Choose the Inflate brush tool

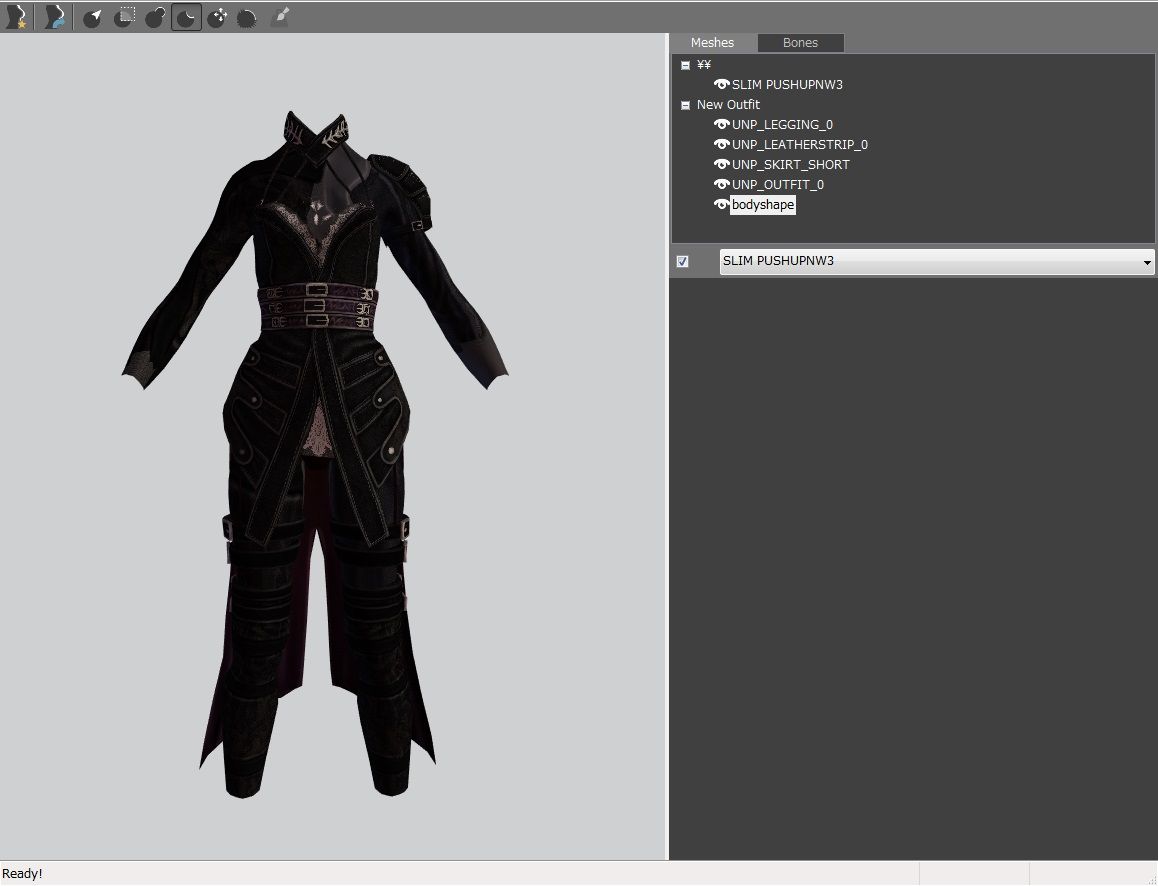(x=155, y=17)
